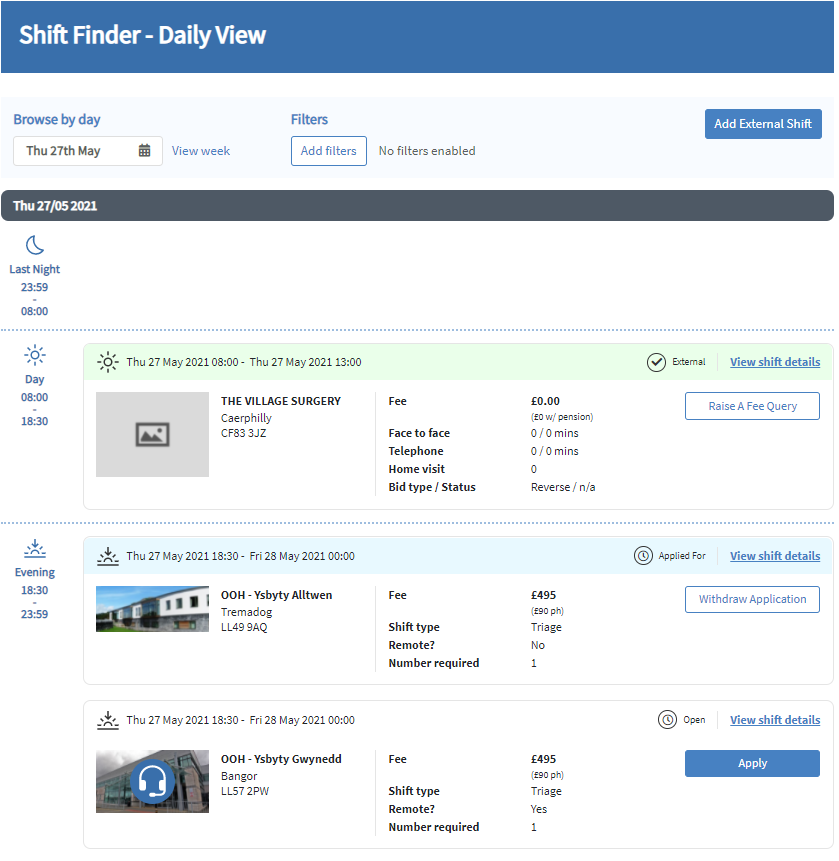Image resolution: width=839 pixels, height=861 pixels.
Task: Click the Ysbyty Alltwen building photo
Action: tap(152, 609)
